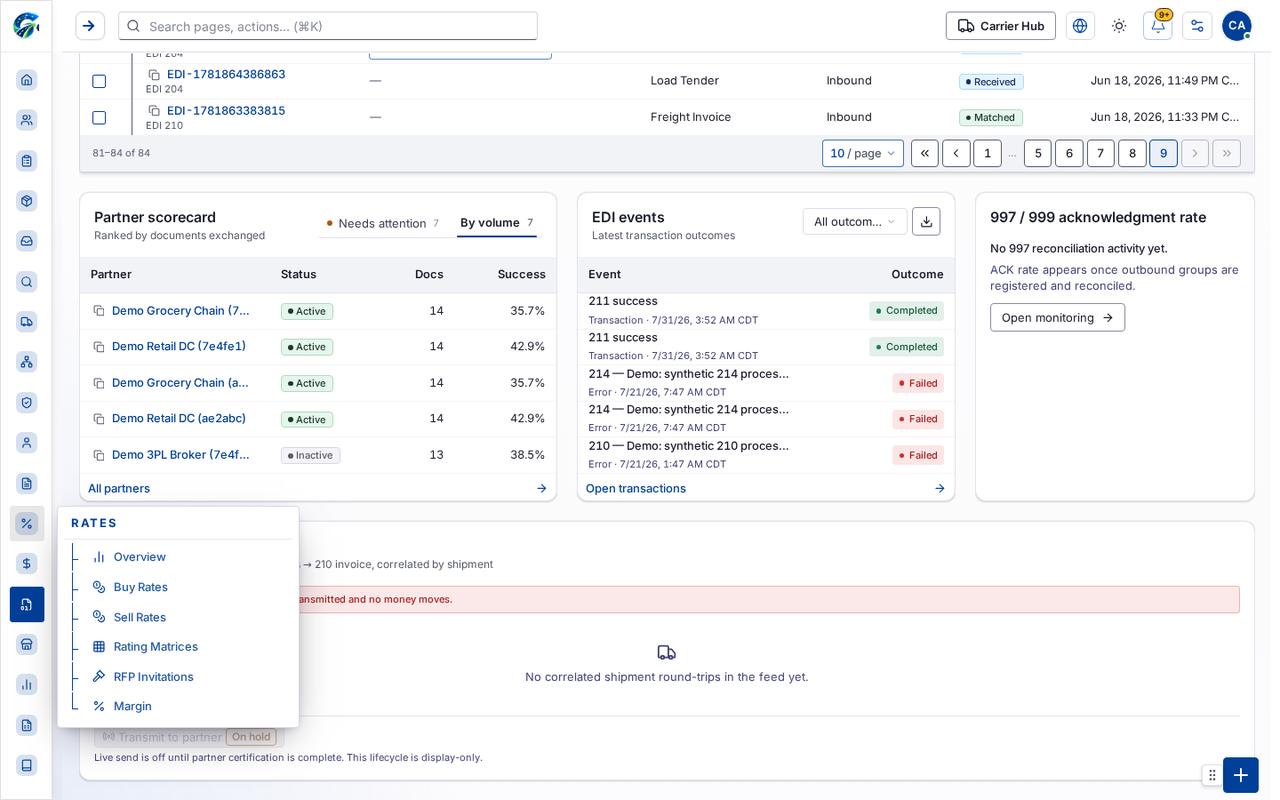Open the storefront sidebar icon
The image size is (1280, 800).
click(27, 644)
